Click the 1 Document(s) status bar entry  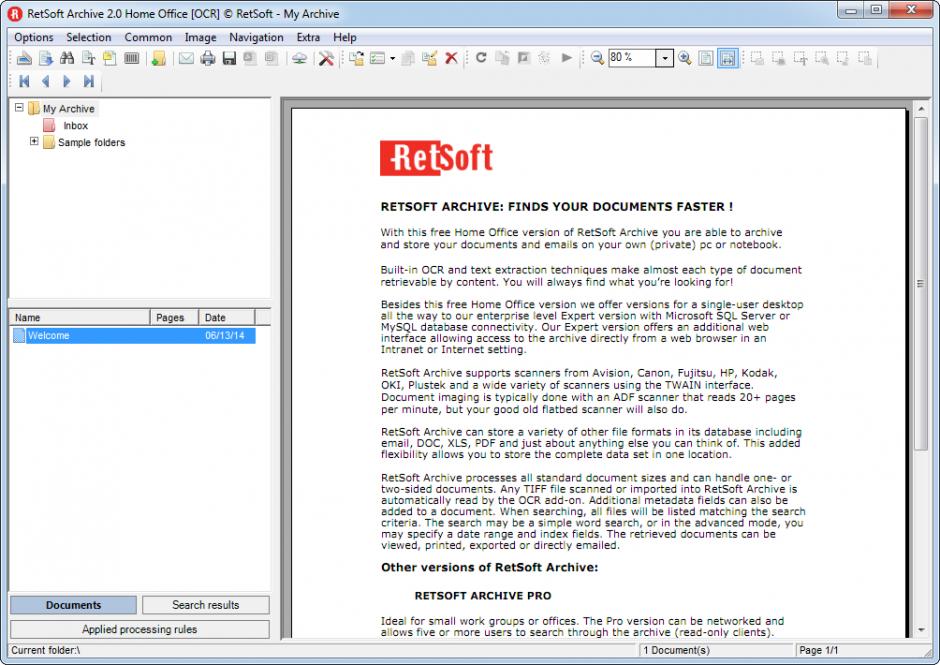coord(676,650)
